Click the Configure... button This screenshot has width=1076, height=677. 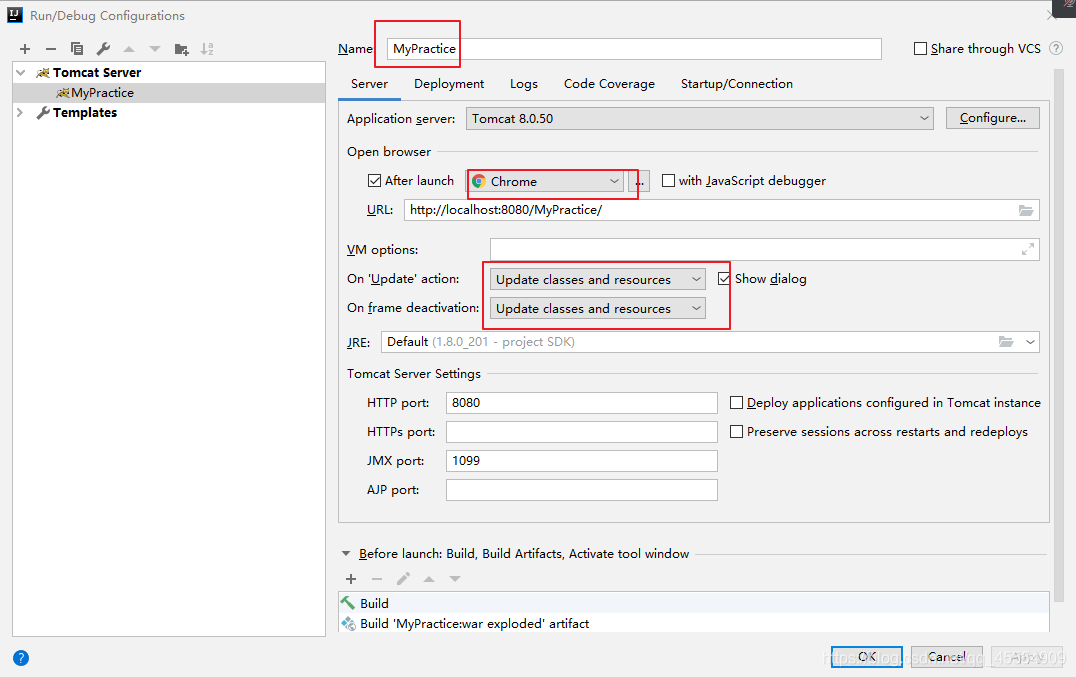click(992, 118)
